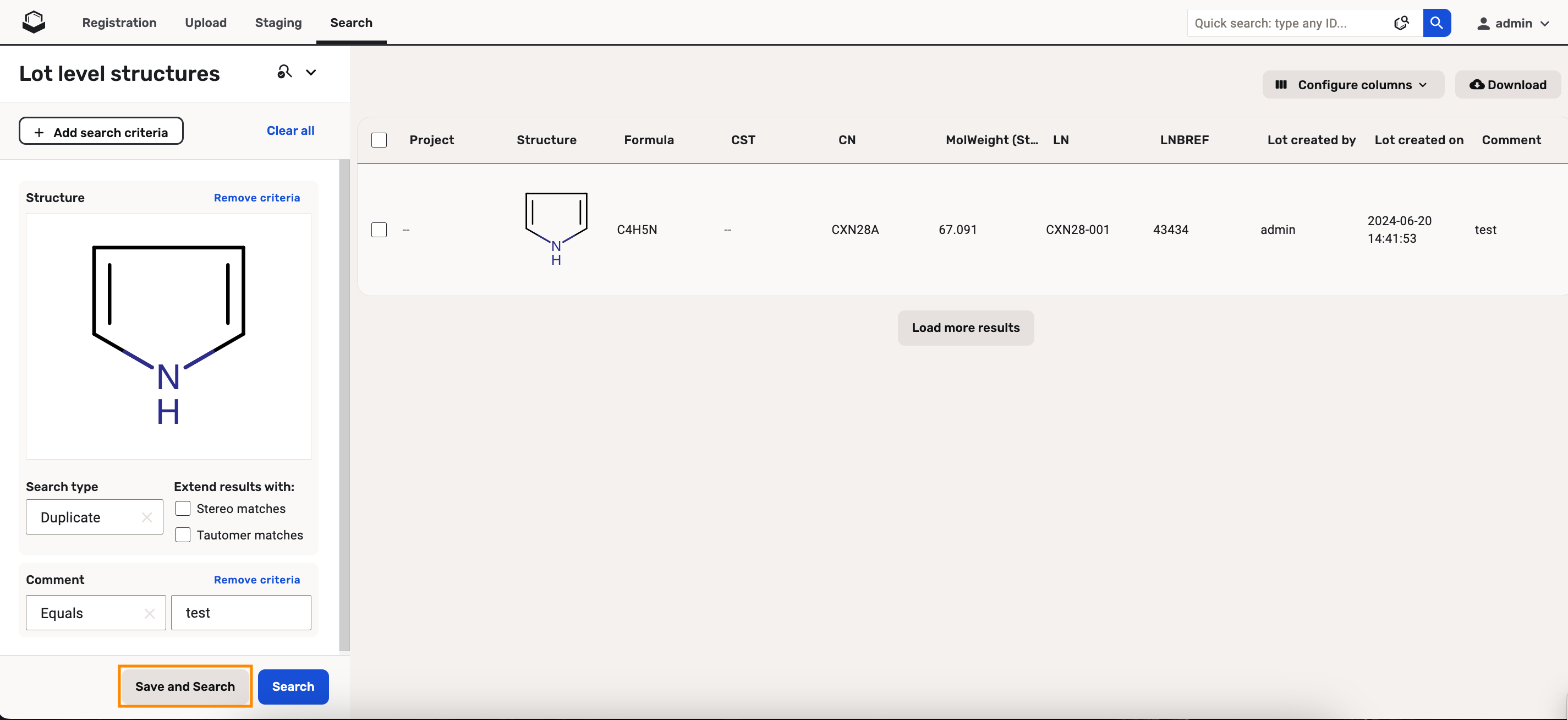Click the blue magnifier quick search button
The image size is (1568, 720).
[x=1436, y=23]
